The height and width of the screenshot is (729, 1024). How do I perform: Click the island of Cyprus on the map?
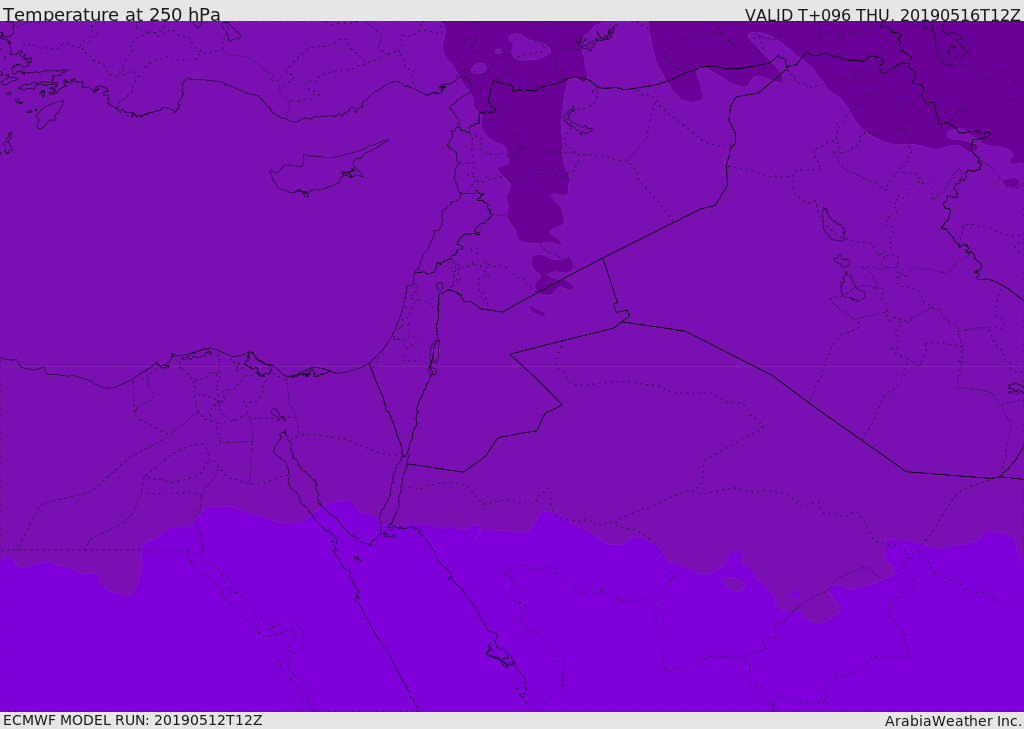click(327, 169)
